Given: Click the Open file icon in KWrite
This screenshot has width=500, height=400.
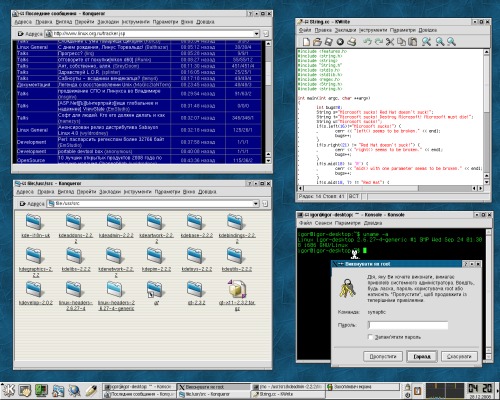Looking at the screenshot, I should pos(317,42).
